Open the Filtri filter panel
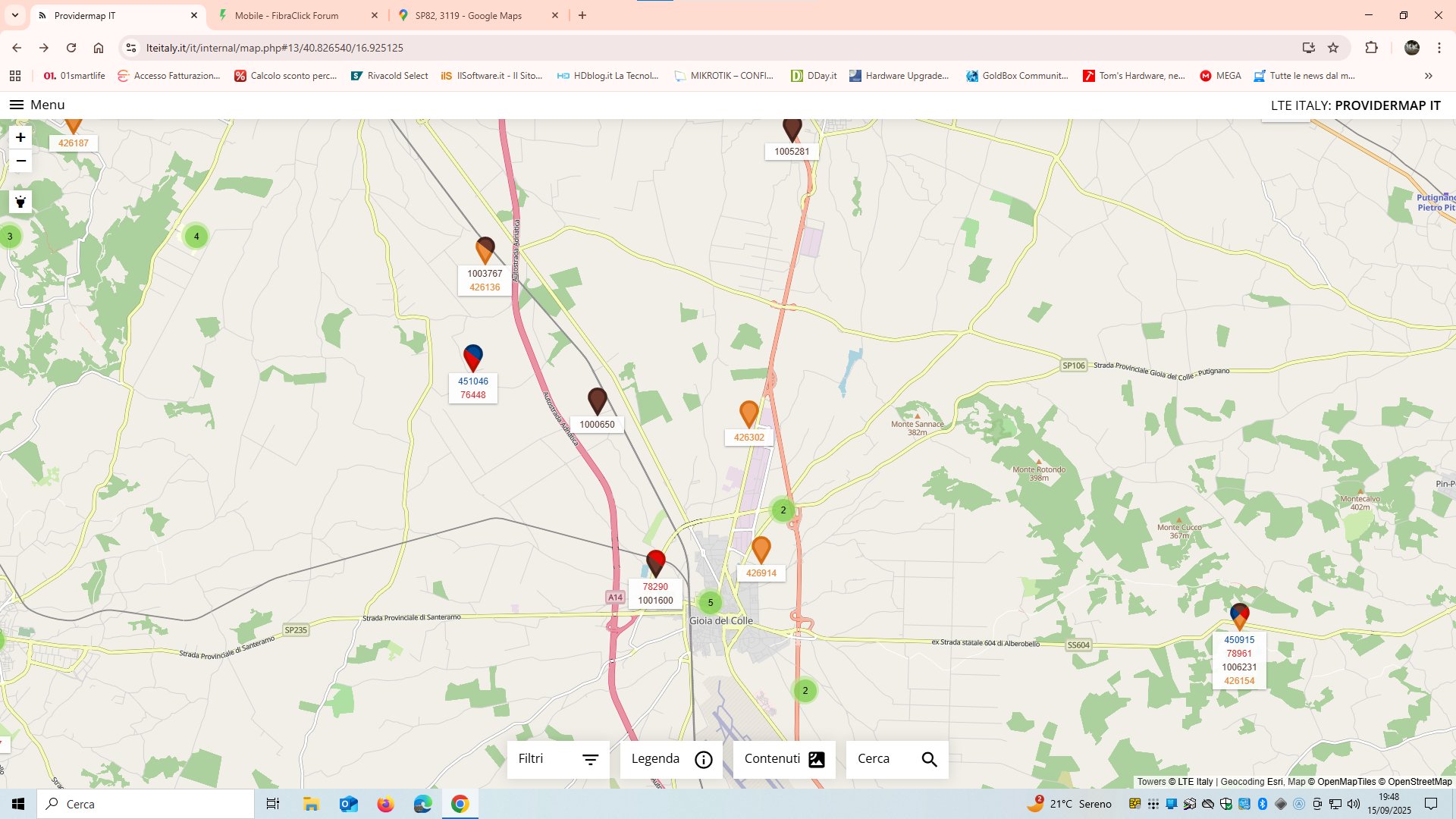This screenshot has height=819, width=1456. [x=558, y=759]
